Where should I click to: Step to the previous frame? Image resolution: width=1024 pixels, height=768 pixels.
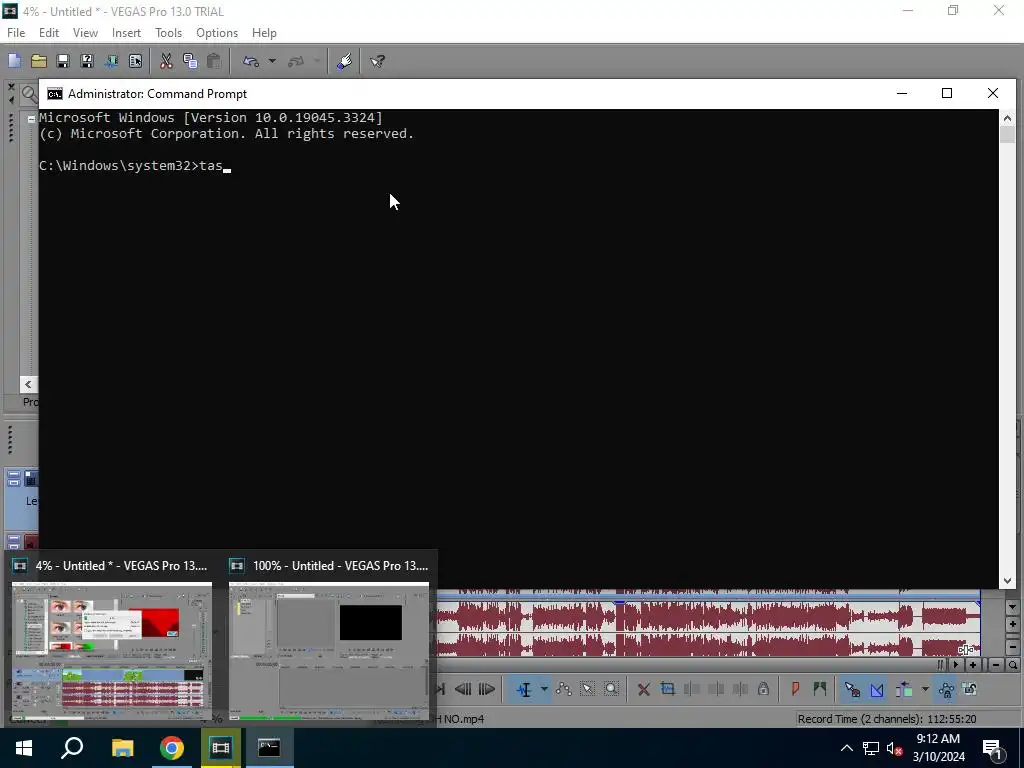(463, 689)
